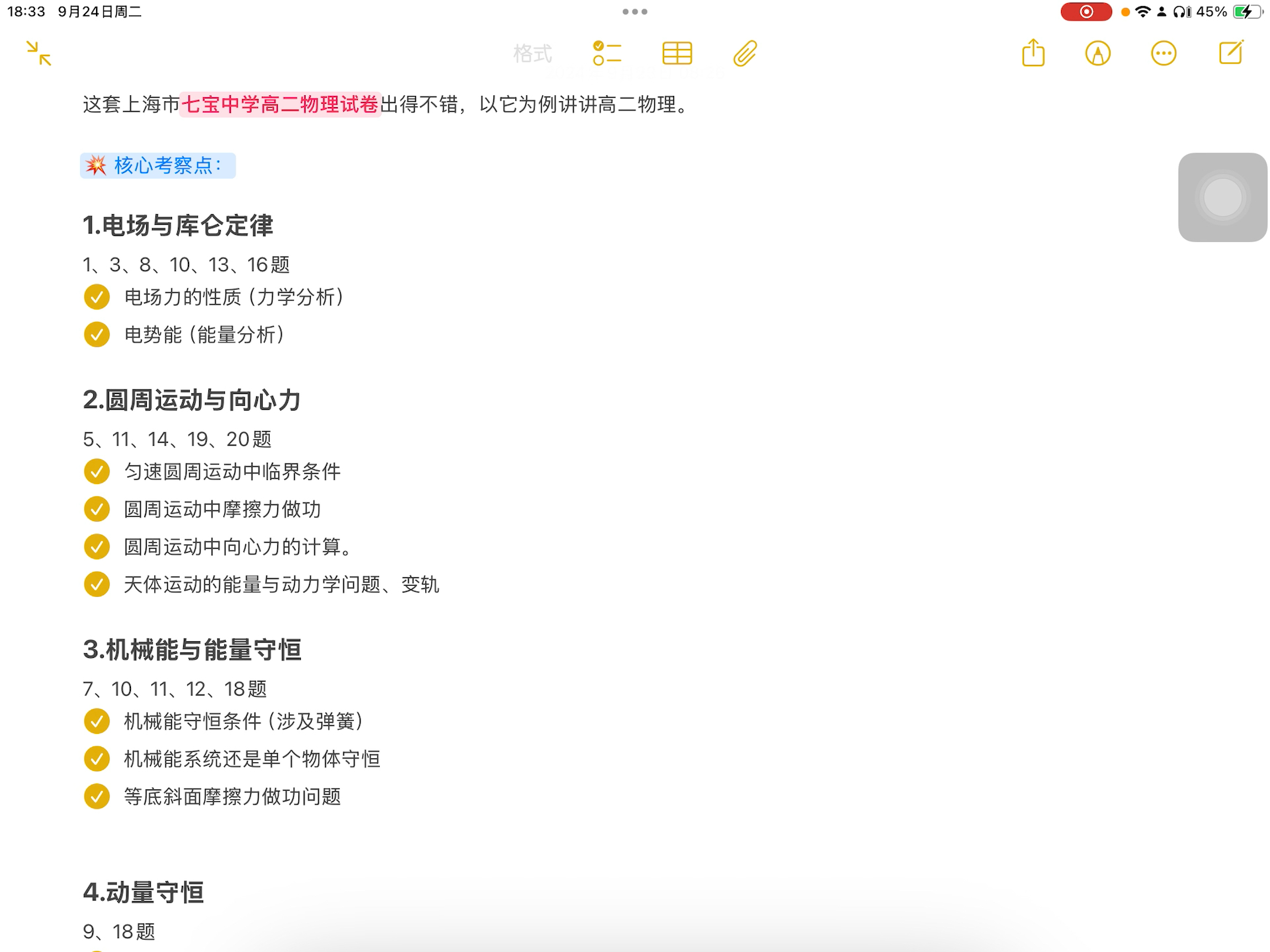Create a new note

[1231, 52]
